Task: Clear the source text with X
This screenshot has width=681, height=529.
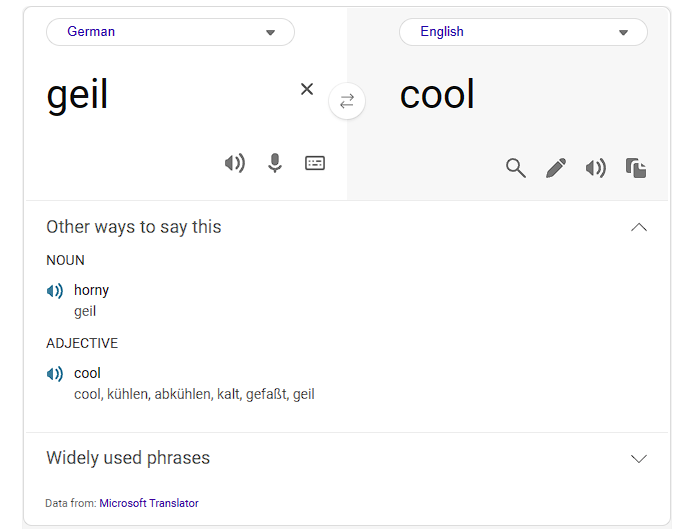Action: [307, 89]
